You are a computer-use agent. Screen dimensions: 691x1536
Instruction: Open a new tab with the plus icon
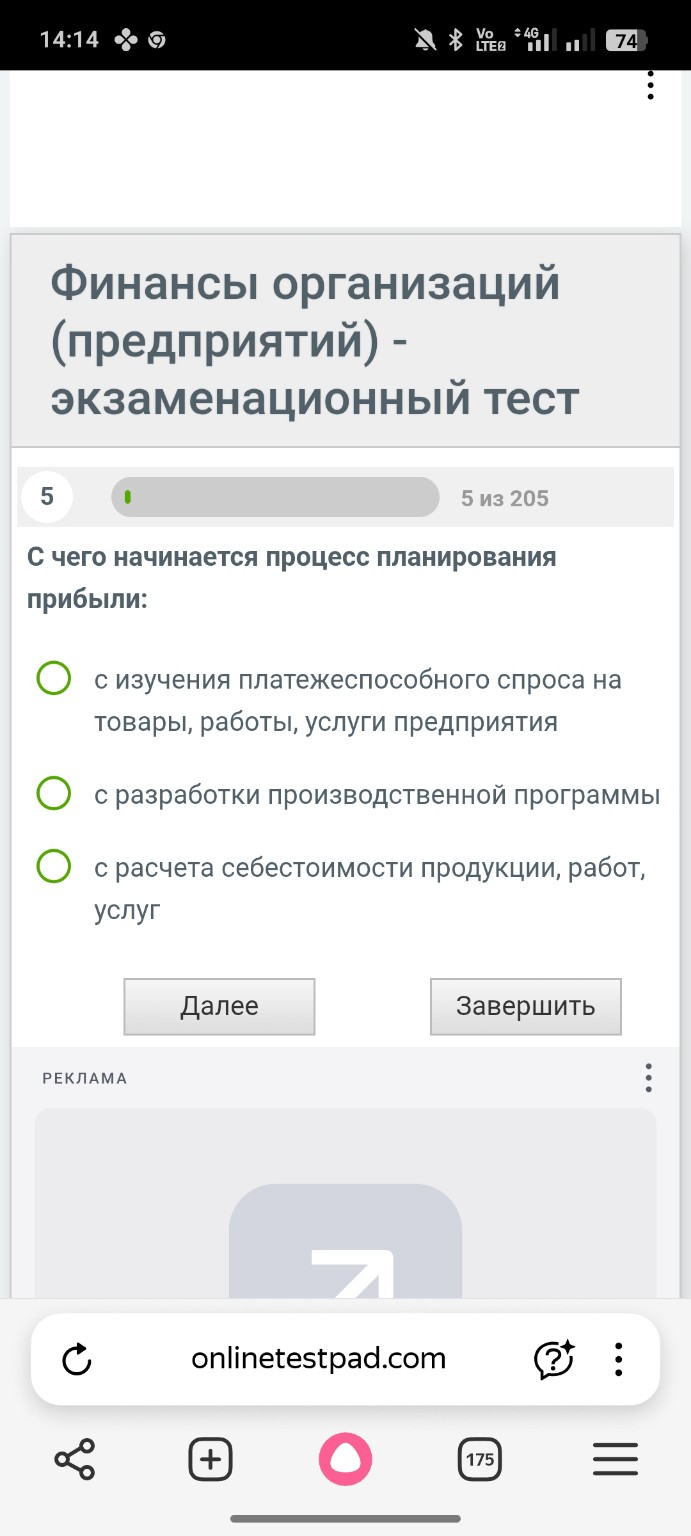coord(210,1459)
